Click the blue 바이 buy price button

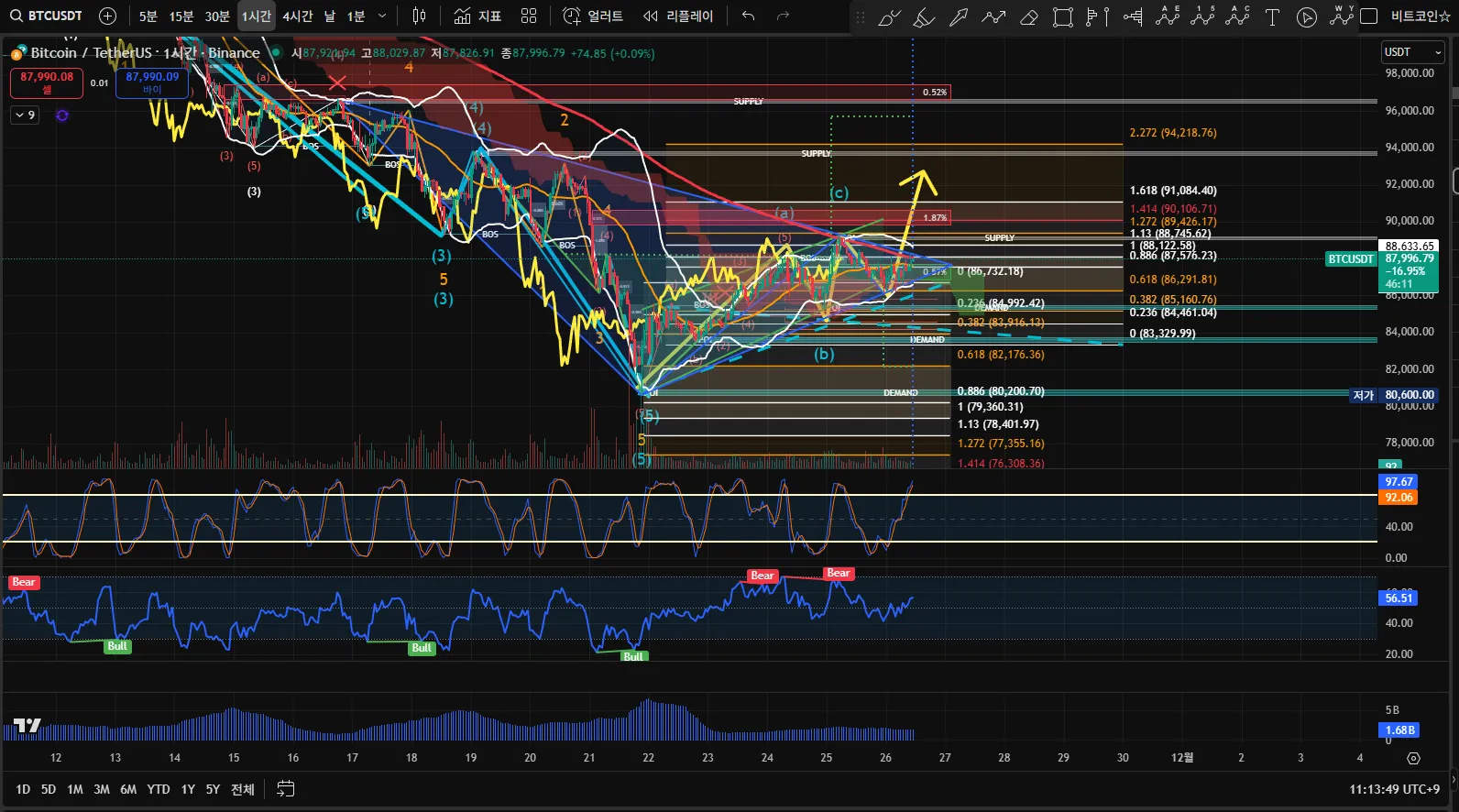pos(152,82)
